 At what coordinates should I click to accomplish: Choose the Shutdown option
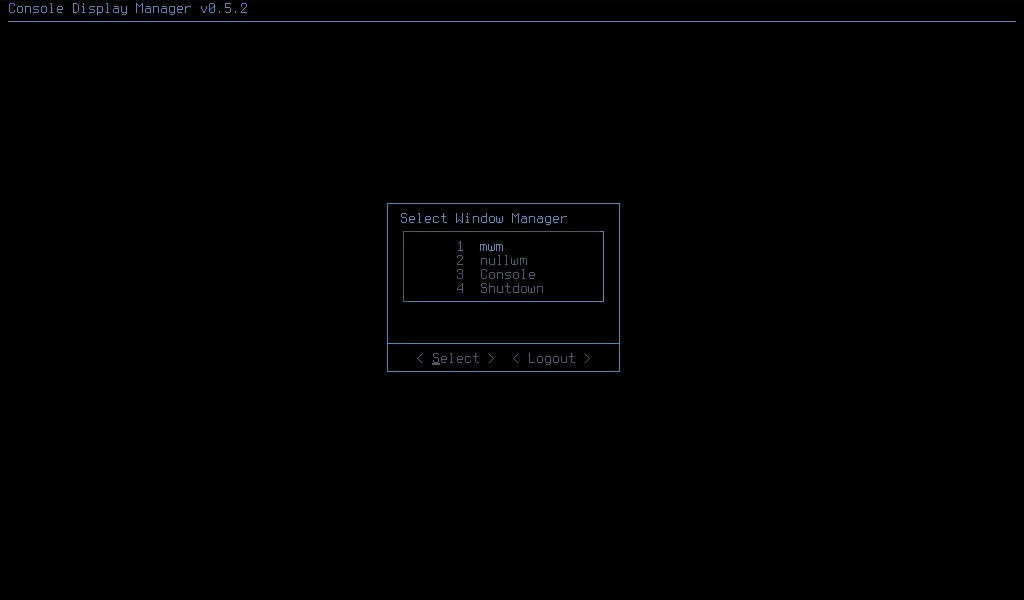click(511, 288)
